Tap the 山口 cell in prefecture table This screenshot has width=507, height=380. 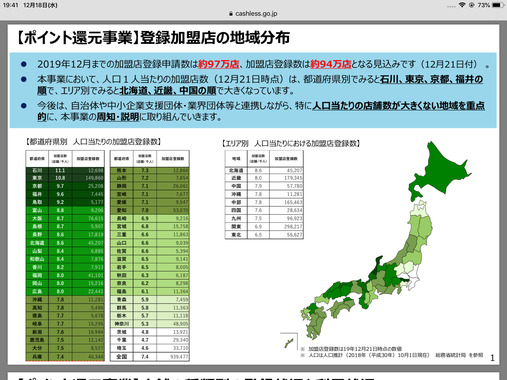click(x=122, y=243)
